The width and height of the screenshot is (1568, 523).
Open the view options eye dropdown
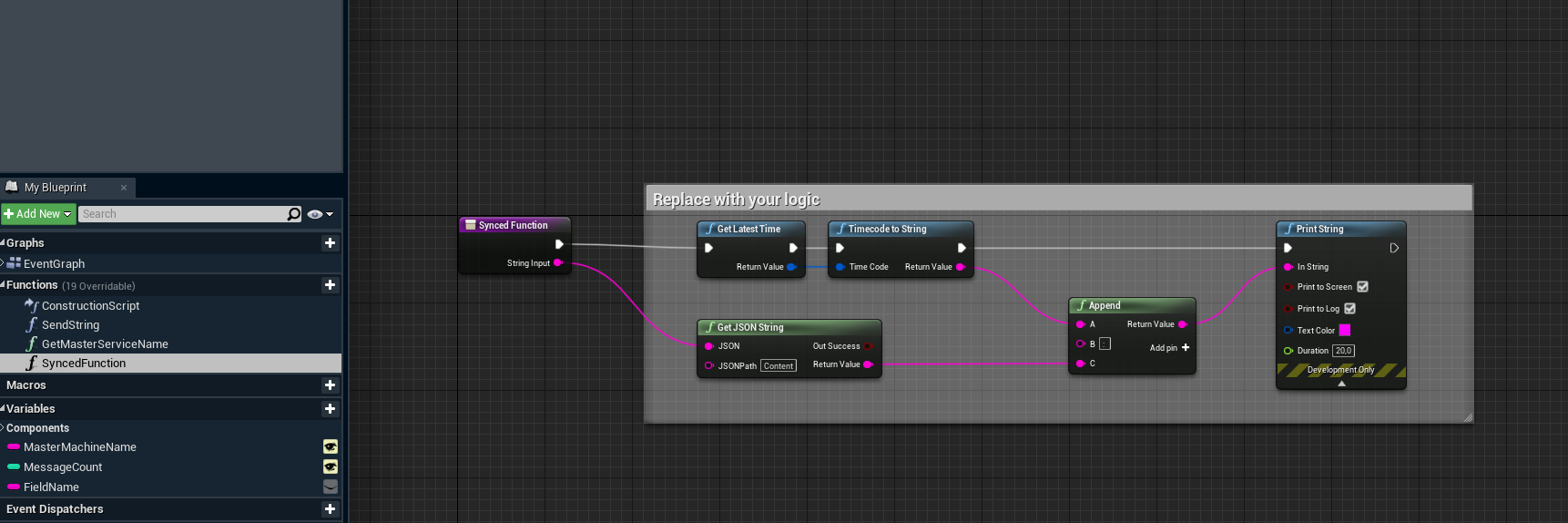pos(320,214)
